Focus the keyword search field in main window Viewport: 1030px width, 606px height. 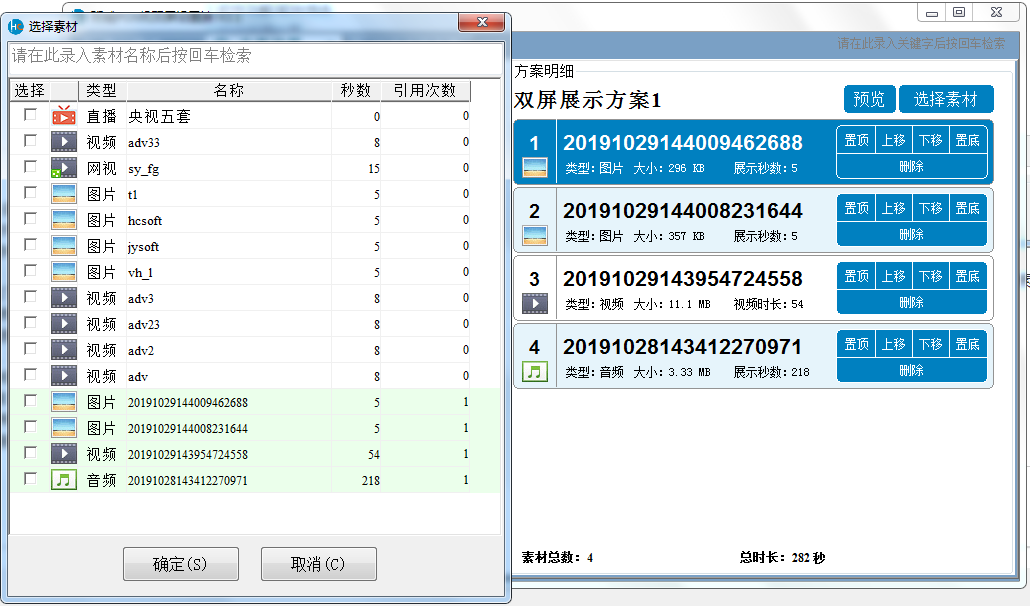pyautogui.click(x=920, y=43)
